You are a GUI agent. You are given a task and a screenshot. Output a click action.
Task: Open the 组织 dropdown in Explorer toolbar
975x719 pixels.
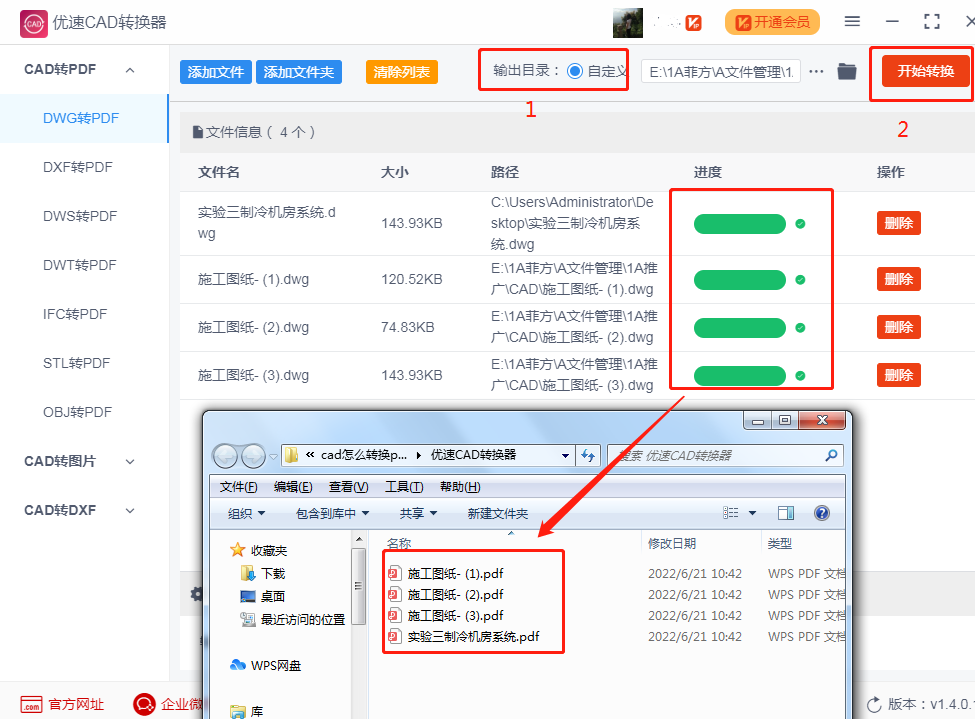pyautogui.click(x=246, y=514)
